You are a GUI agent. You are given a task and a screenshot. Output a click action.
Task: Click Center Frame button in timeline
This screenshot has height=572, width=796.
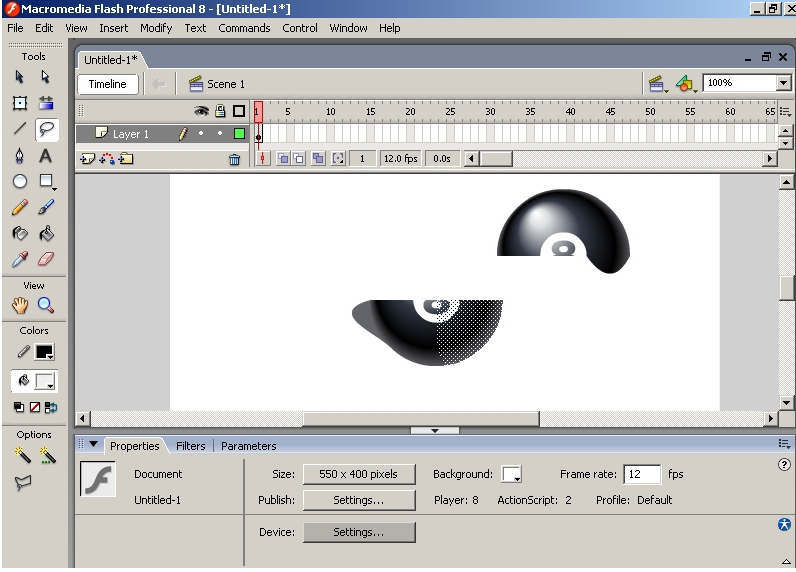pos(262,159)
